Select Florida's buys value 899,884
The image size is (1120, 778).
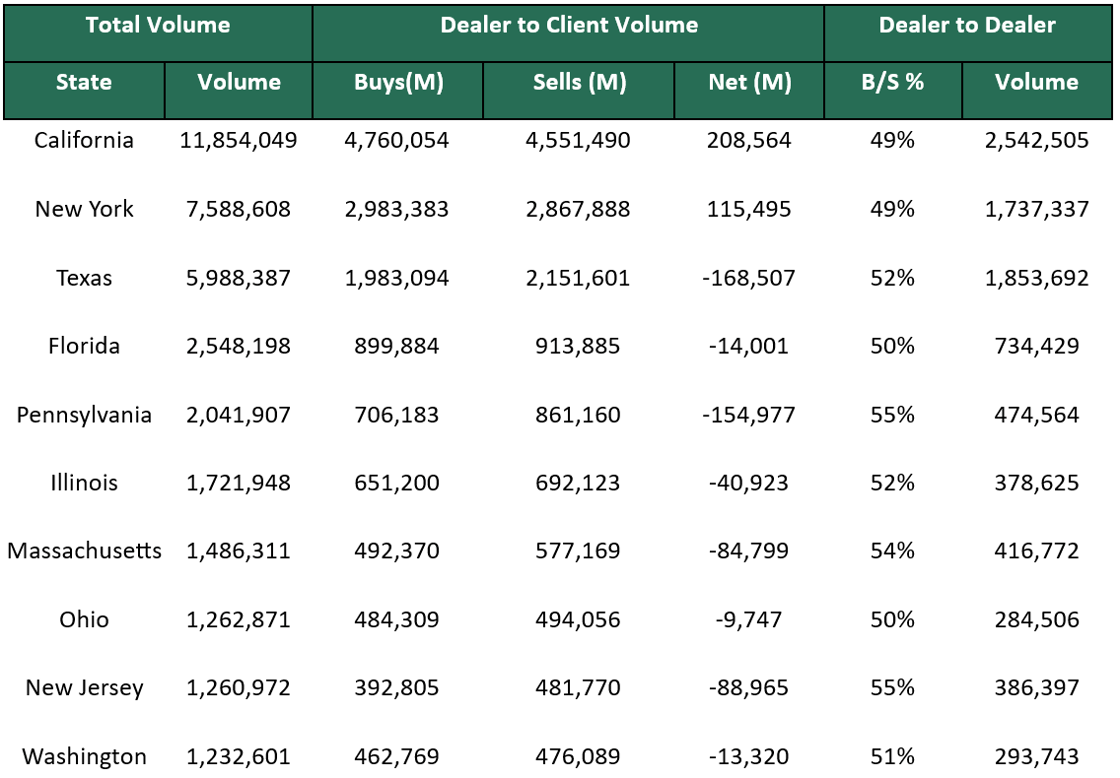tap(396, 347)
